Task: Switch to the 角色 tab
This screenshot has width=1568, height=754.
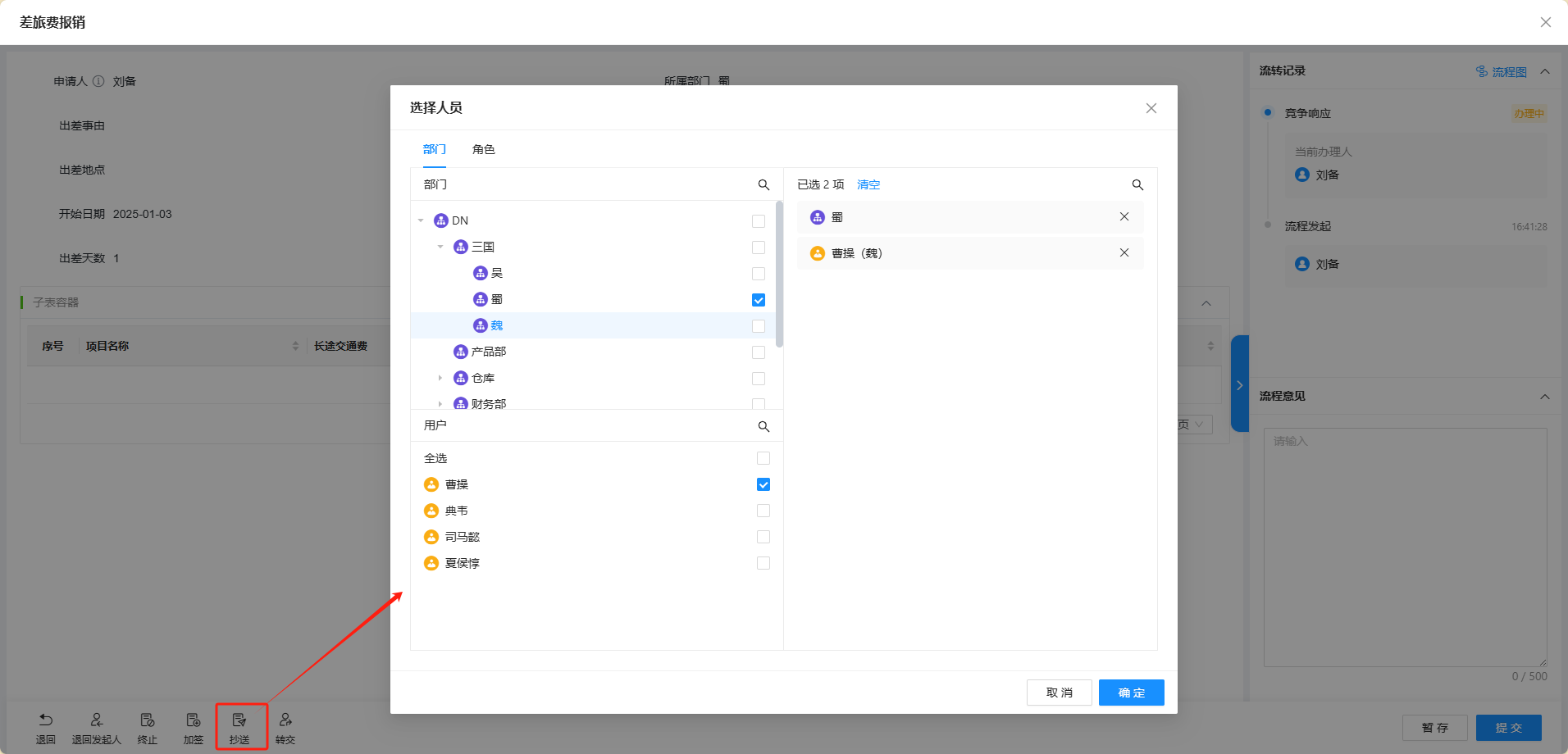Action: pyautogui.click(x=483, y=149)
